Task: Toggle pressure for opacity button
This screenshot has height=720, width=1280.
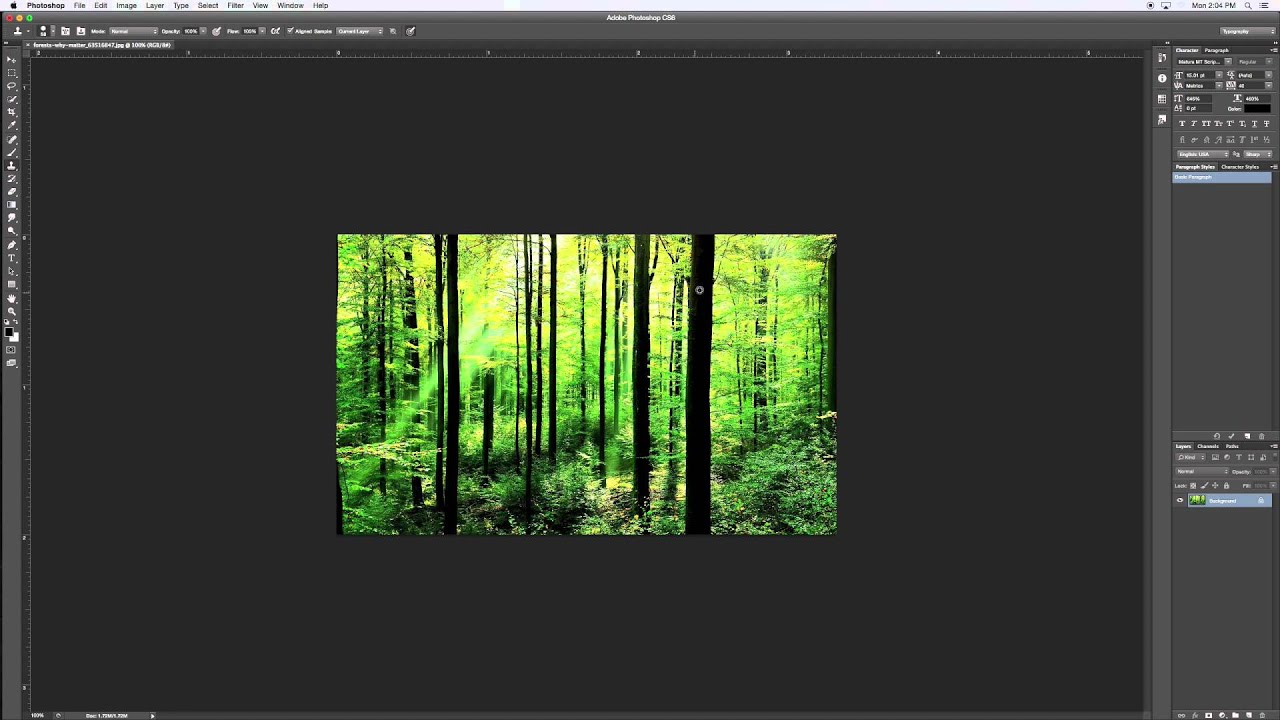Action: 215,31
